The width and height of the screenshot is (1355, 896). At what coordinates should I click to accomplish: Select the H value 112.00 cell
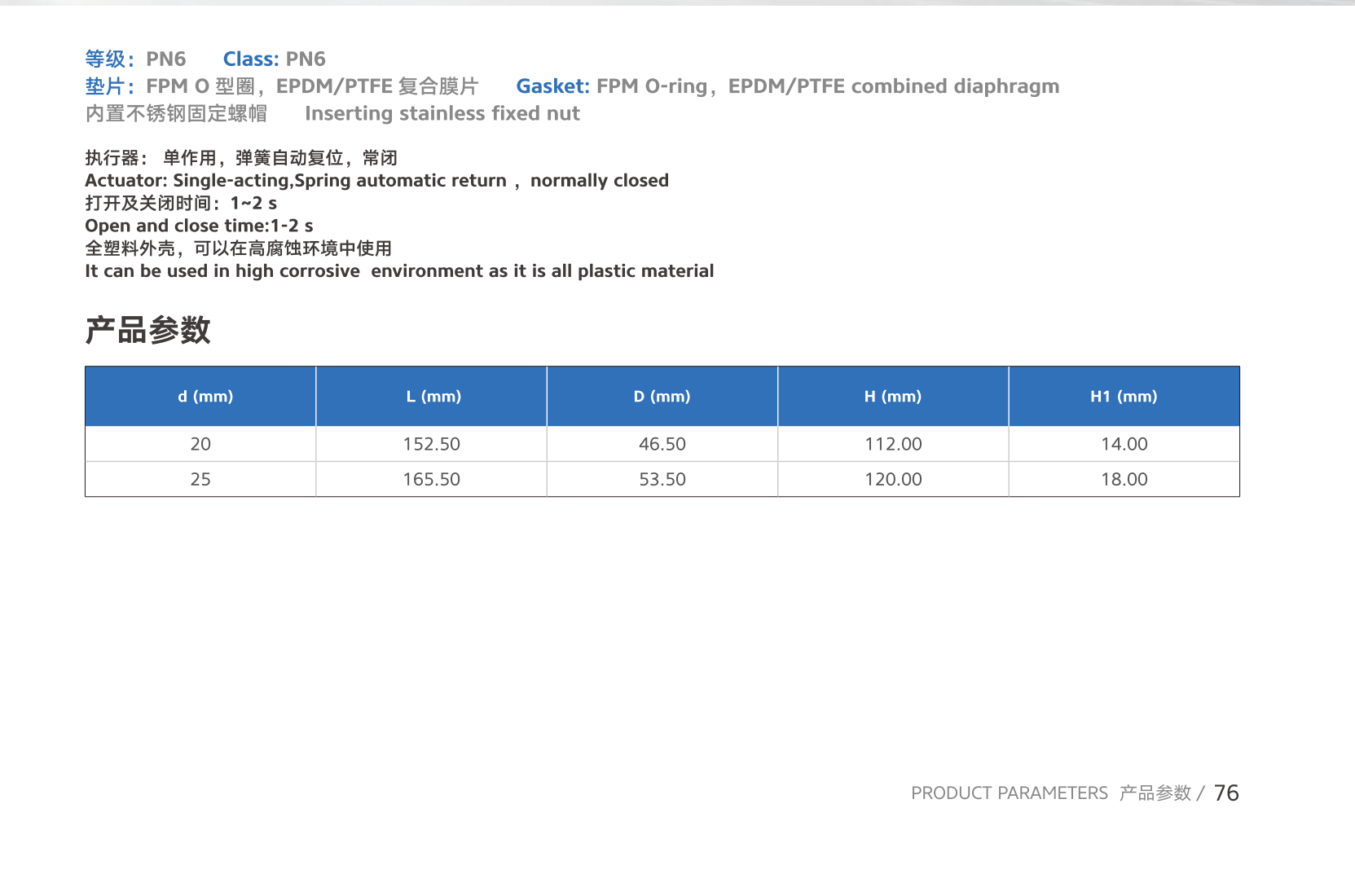click(x=893, y=444)
